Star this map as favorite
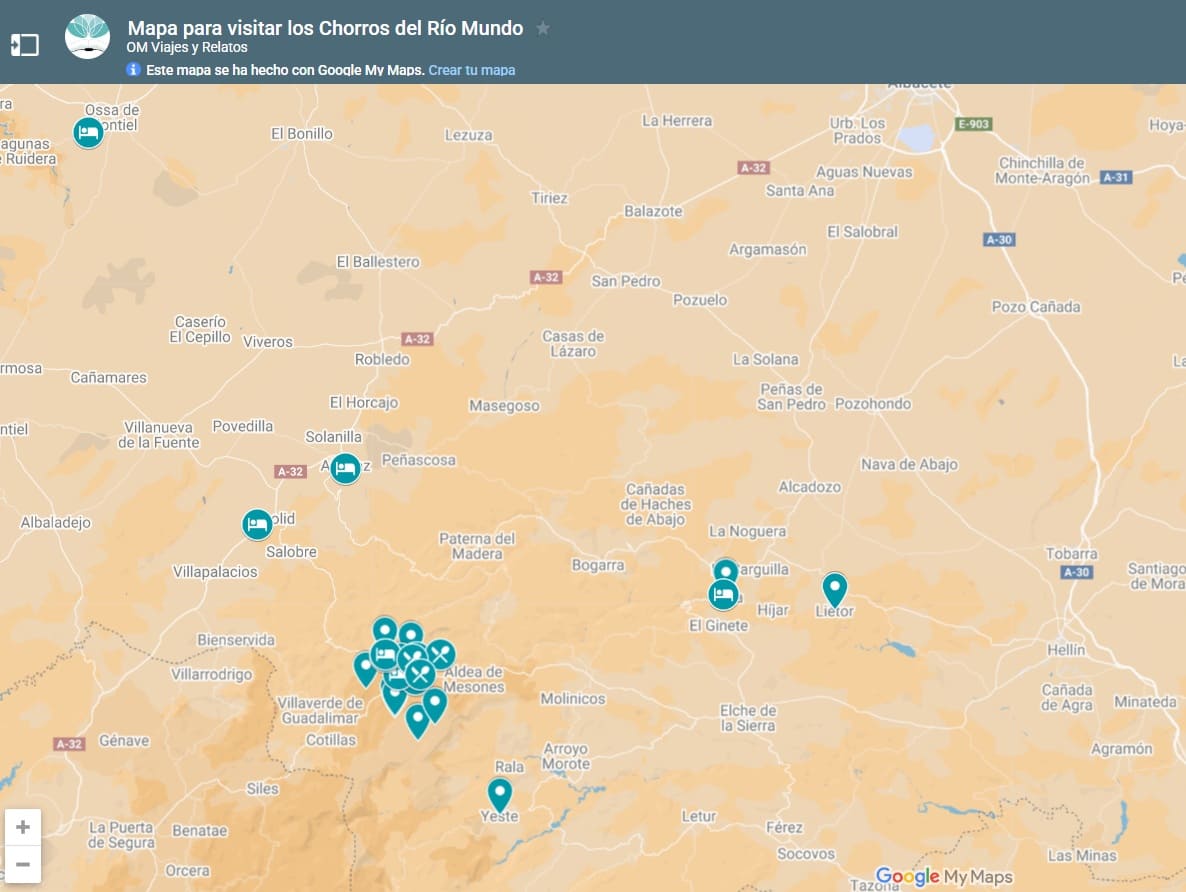The height and width of the screenshot is (892, 1186). coord(542,29)
